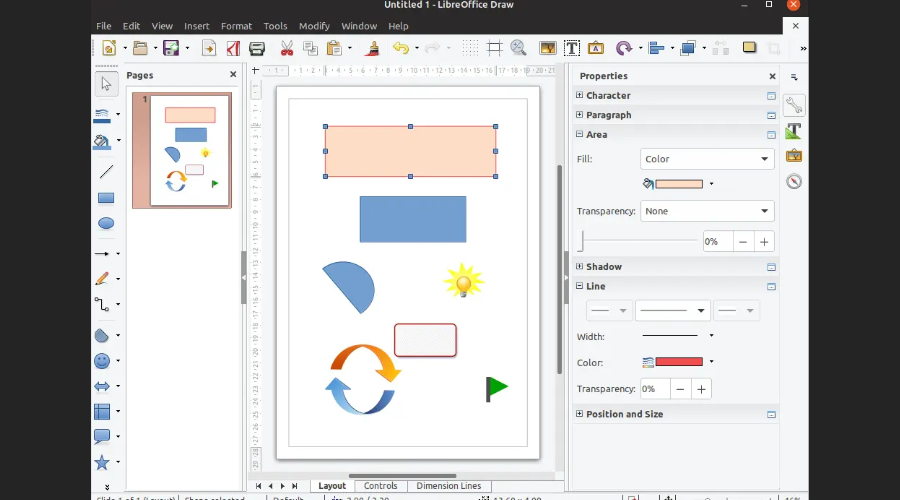
Task: Open the Transparency None dropdown
Action: click(x=706, y=211)
